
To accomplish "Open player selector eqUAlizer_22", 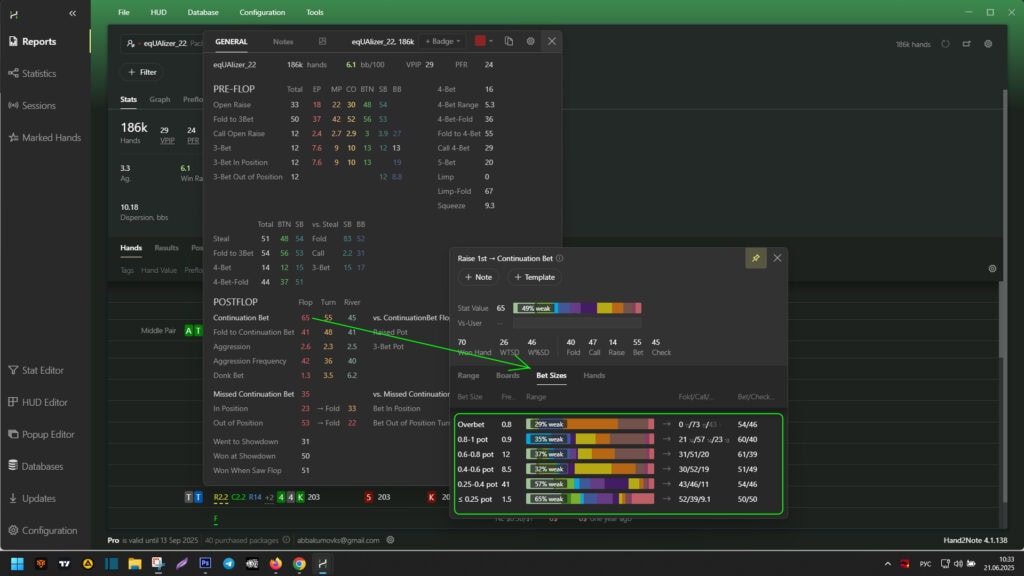I will [x=162, y=43].
